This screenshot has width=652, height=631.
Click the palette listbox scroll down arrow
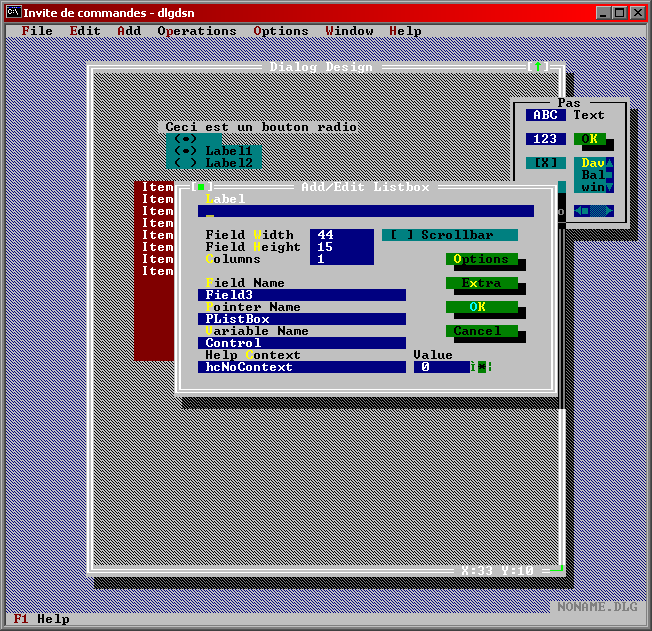610,187
